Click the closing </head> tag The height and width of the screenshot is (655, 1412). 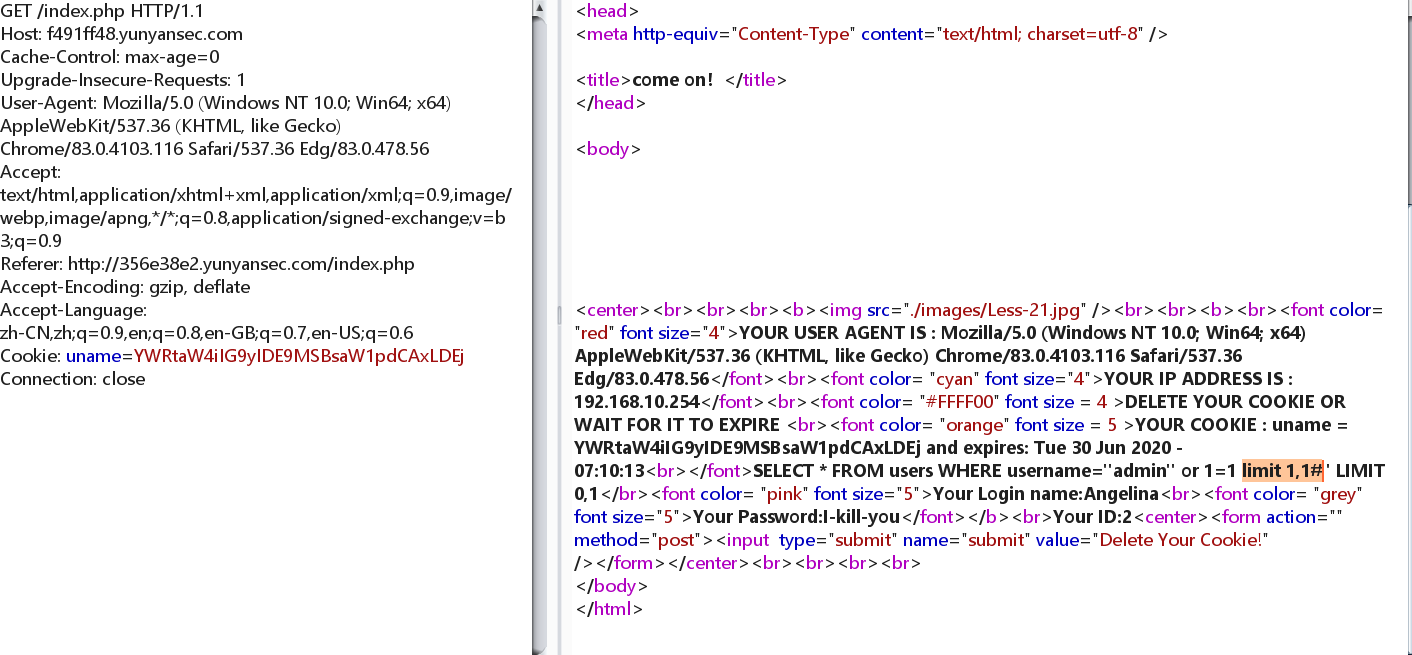[x=611, y=103]
